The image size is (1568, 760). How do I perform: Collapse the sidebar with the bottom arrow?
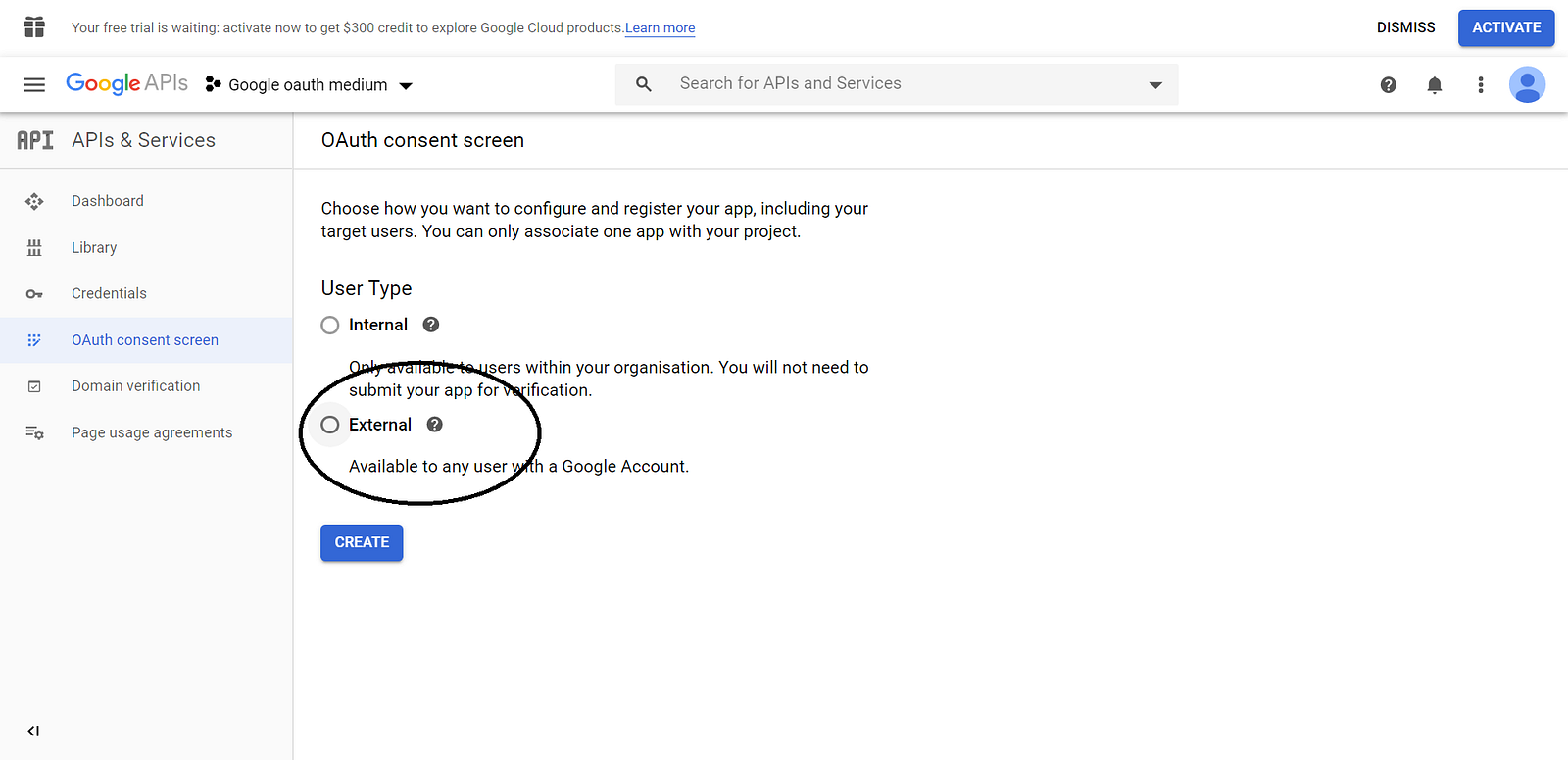(x=33, y=731)
